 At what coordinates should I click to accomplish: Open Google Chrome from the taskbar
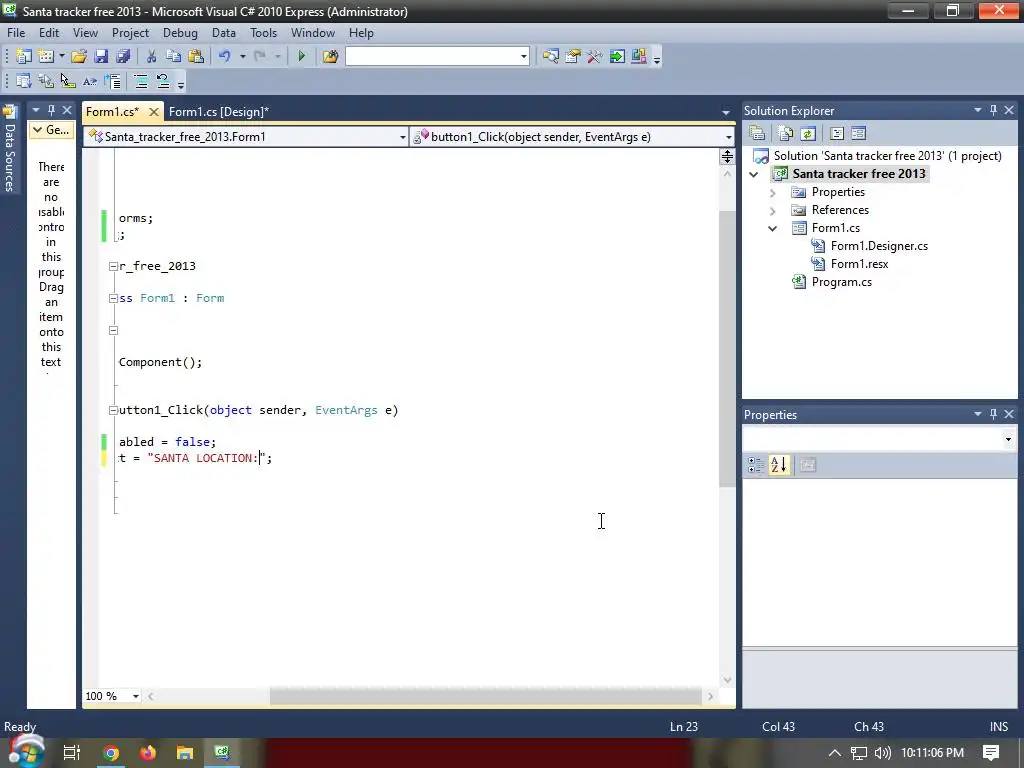(111, 753)
